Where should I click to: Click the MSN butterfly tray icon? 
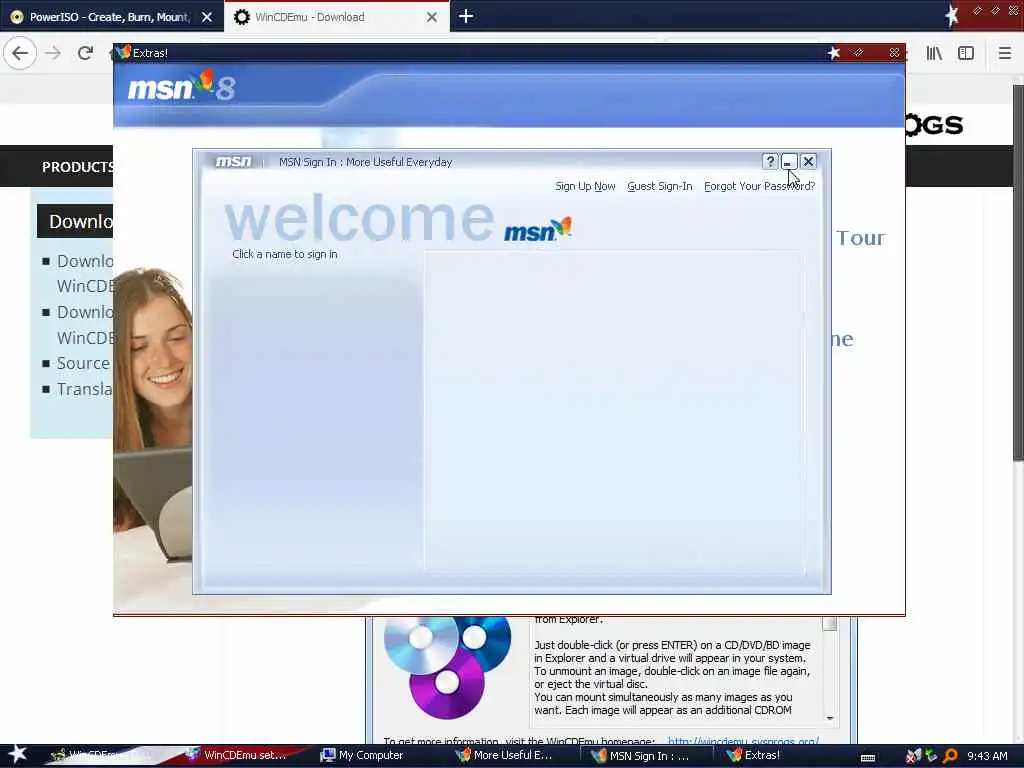914,756
